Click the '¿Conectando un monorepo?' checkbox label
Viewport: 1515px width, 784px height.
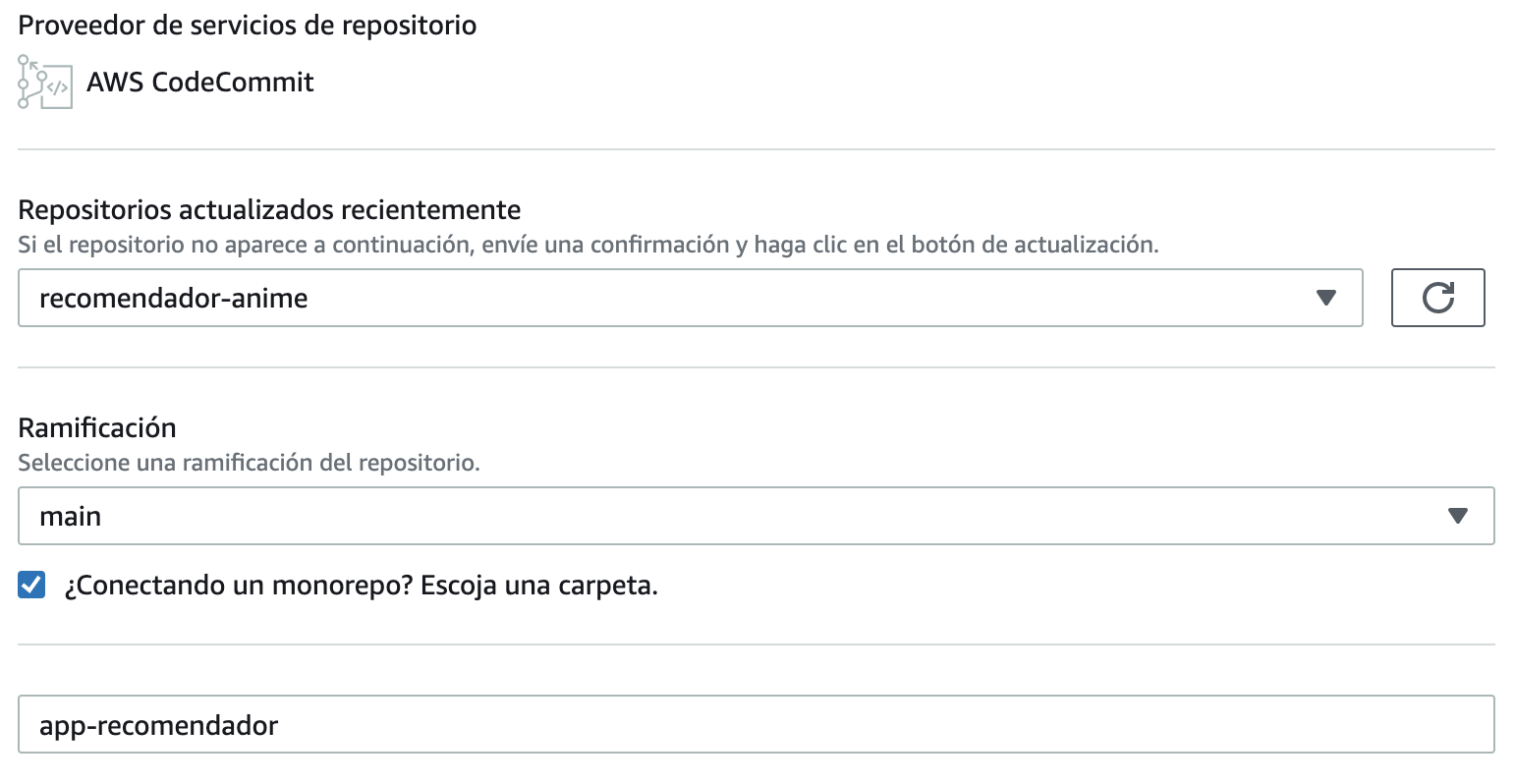click(x=361, y=587)
